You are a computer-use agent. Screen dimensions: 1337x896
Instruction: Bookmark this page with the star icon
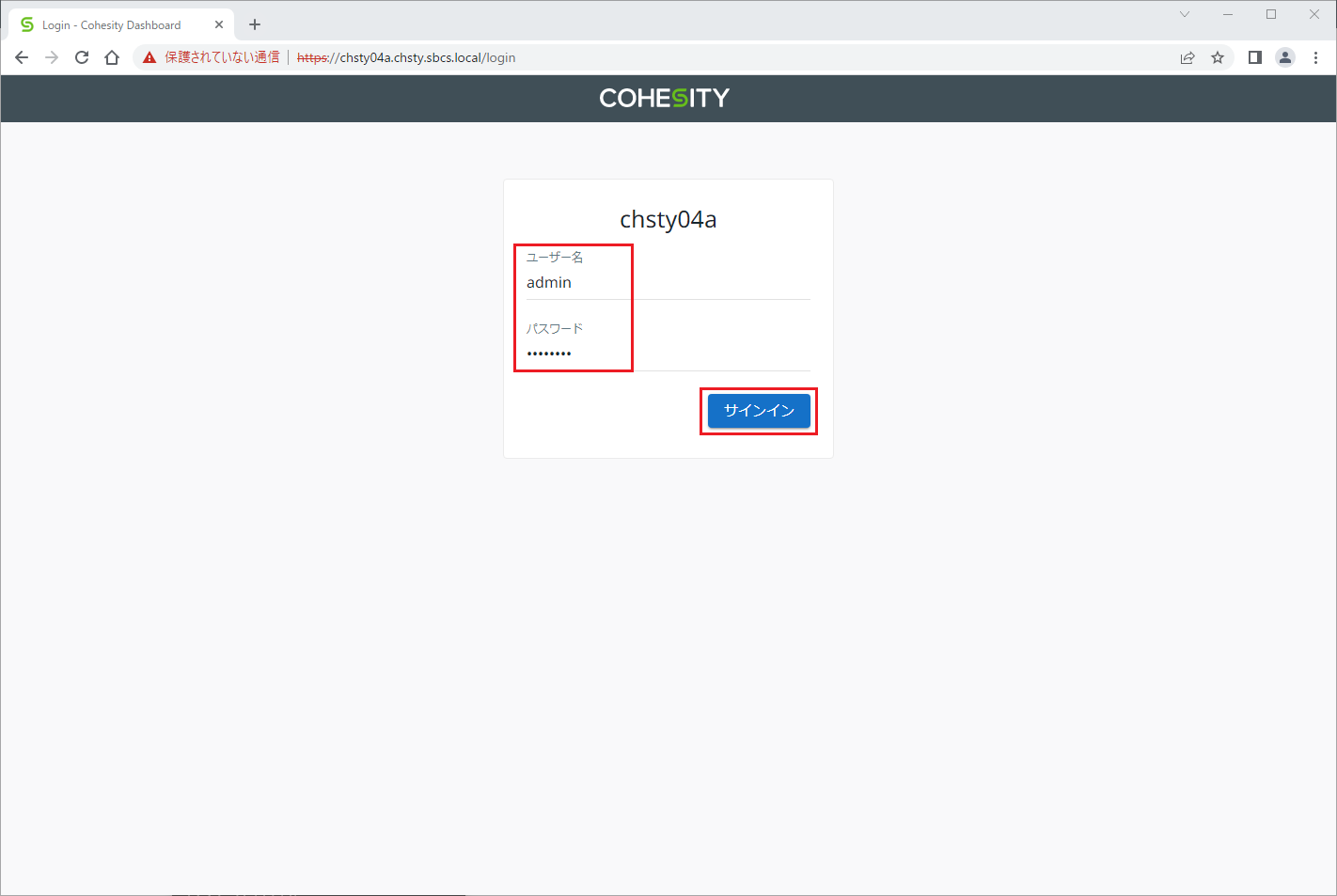pyautogui.click(x=1218, y=57)
